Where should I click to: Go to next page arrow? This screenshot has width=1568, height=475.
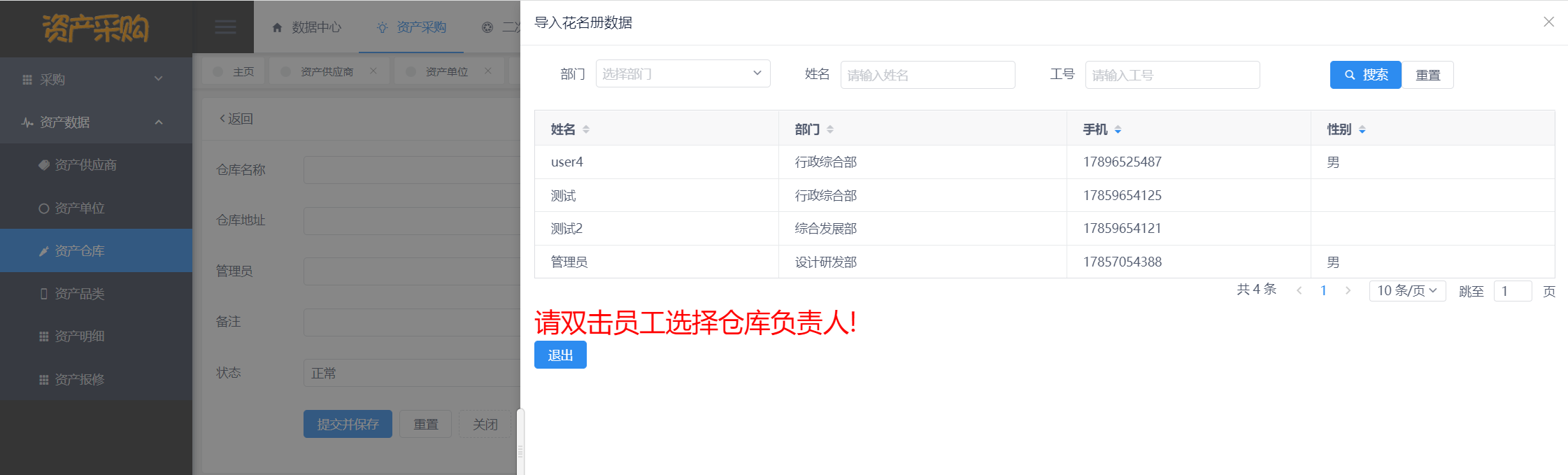[x=1348, y=290]
